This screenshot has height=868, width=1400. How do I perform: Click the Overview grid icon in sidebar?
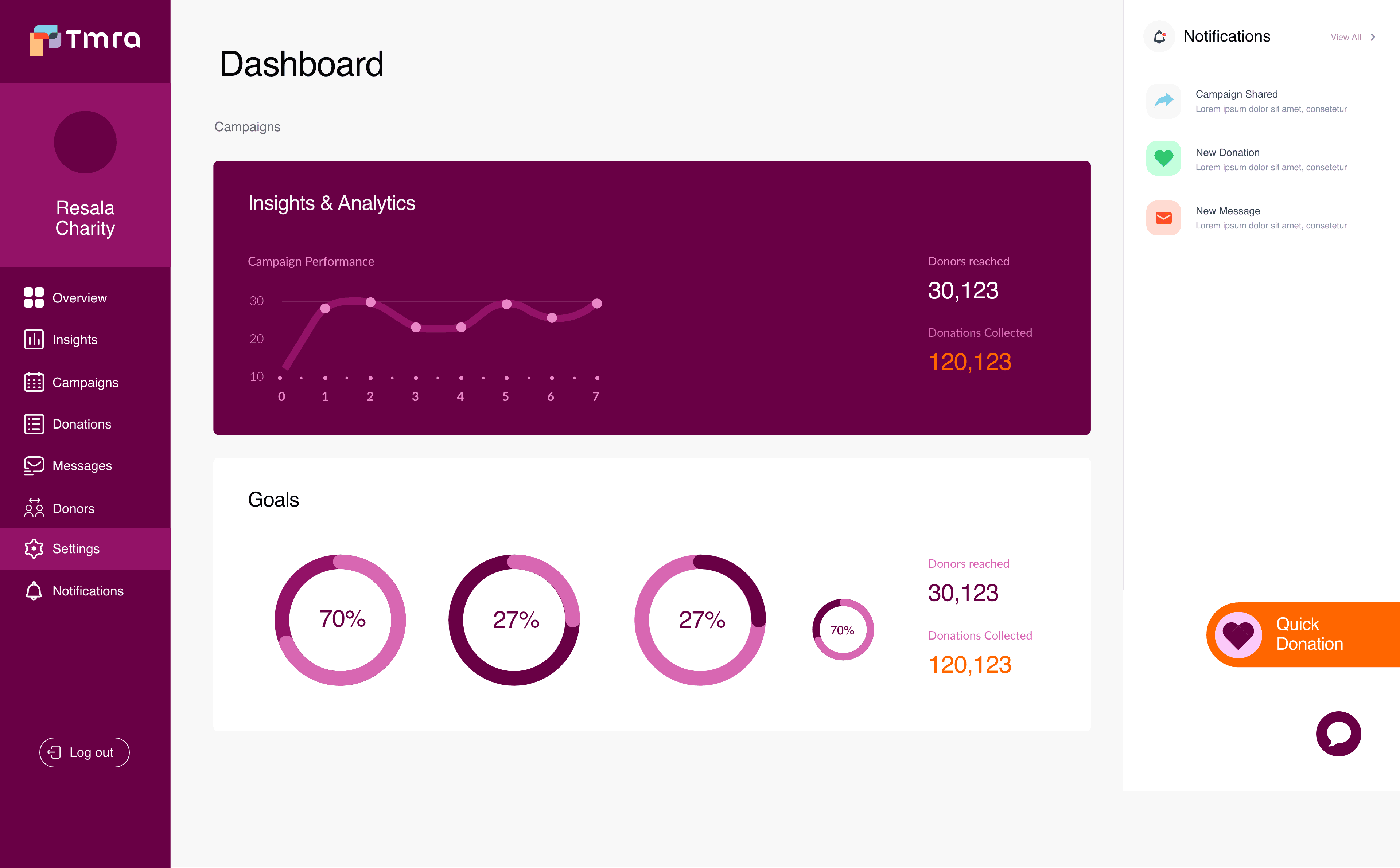click(34, 297)
